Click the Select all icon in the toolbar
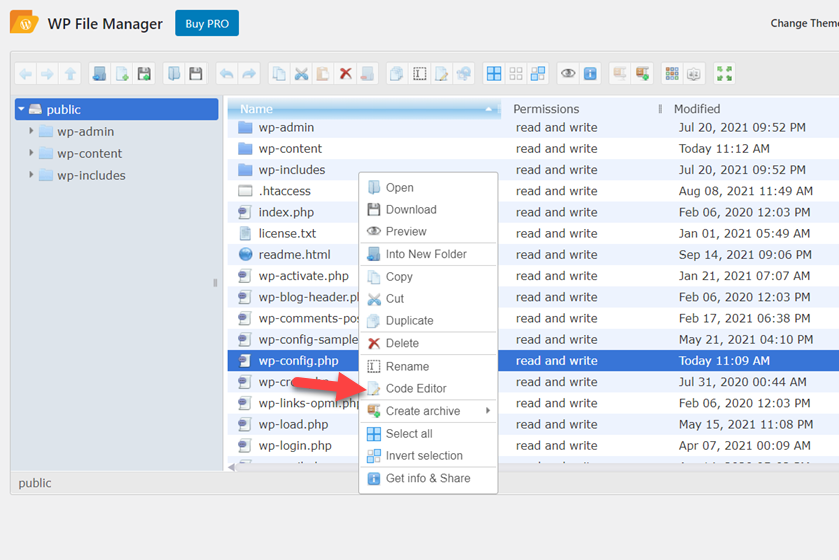 494,74
